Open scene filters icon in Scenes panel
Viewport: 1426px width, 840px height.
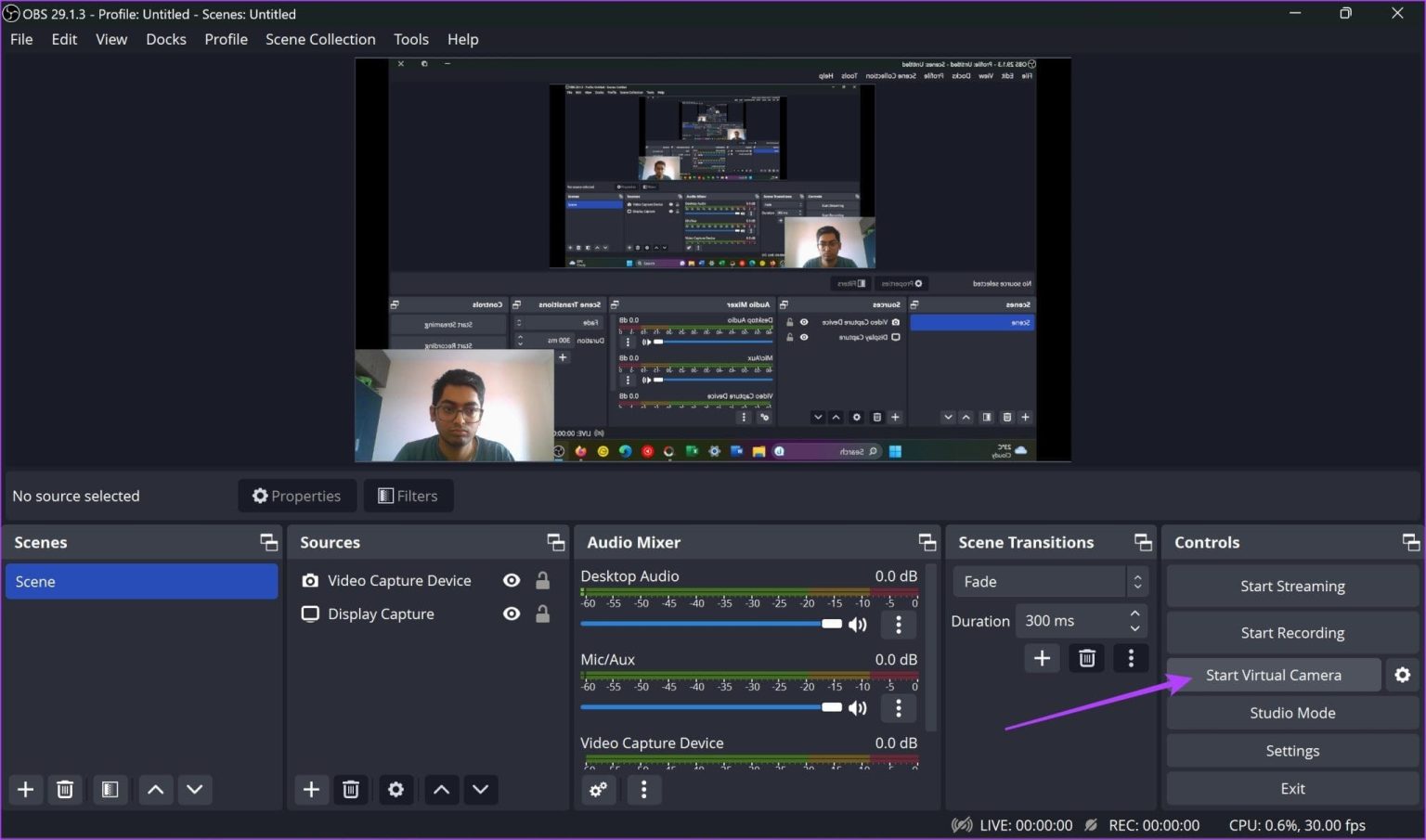[110, 789]
